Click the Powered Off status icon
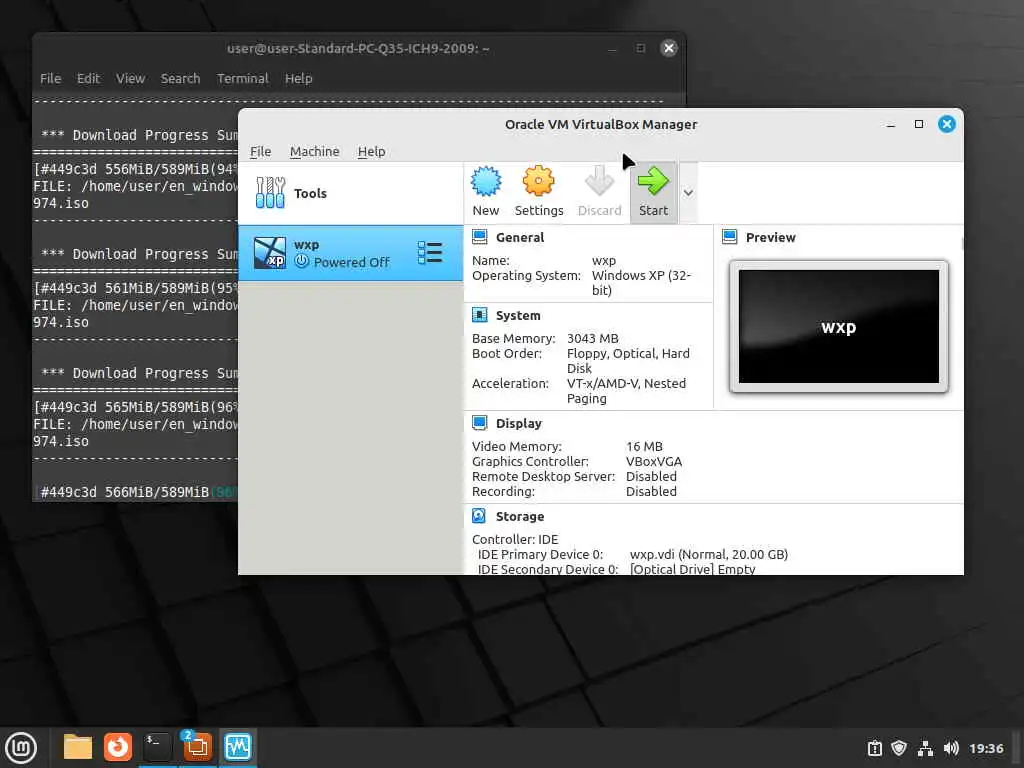 [x=301, y=261]
